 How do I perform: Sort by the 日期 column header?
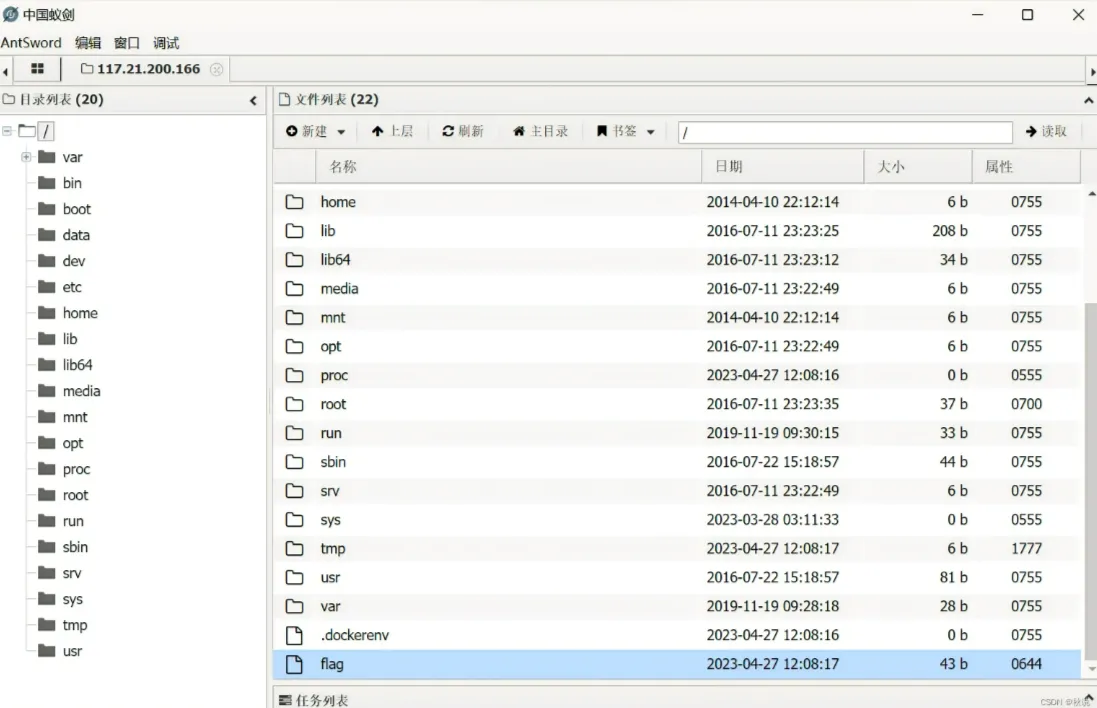(783, 167)
